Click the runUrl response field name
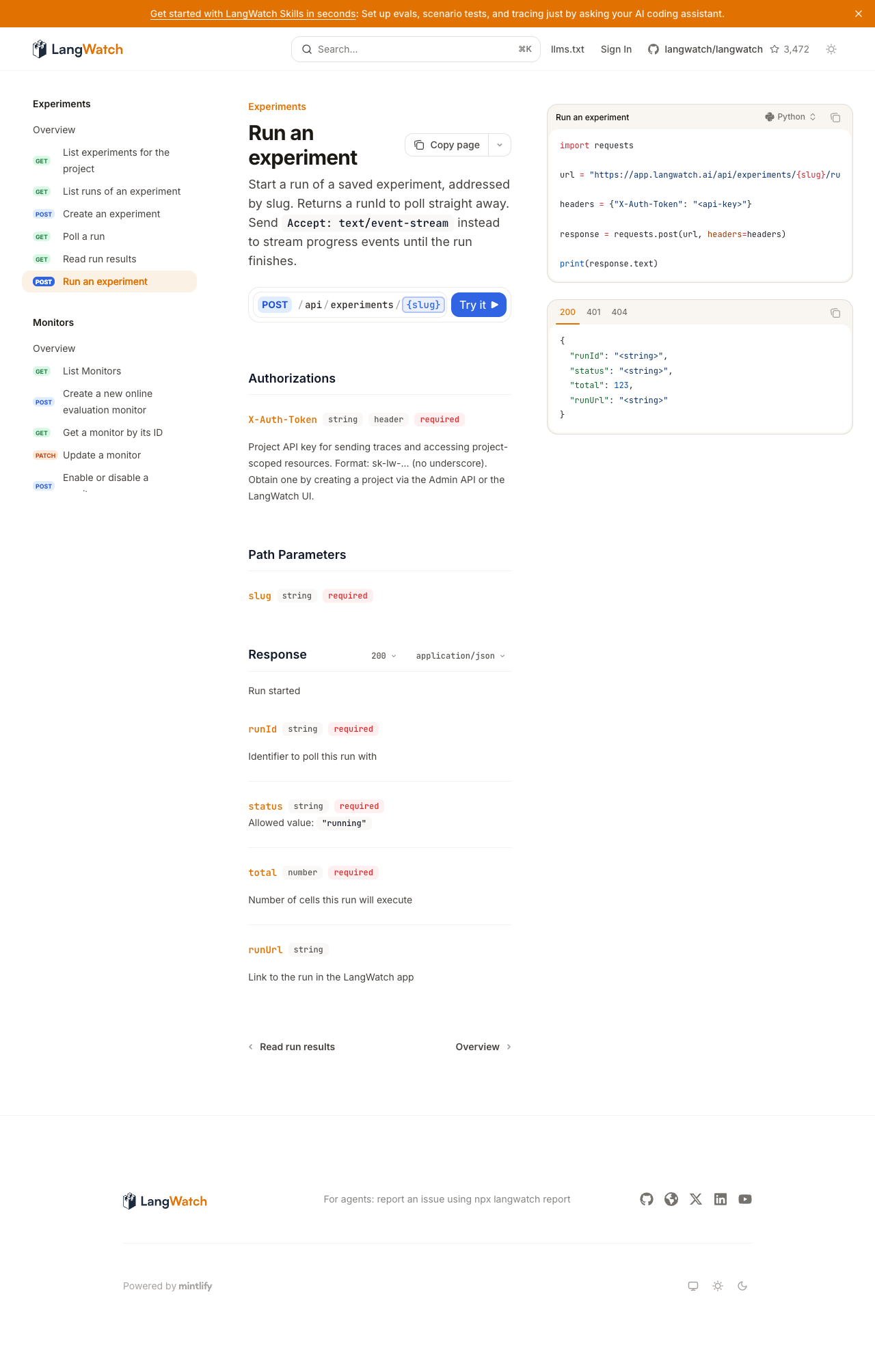Screen dimensions: 875x1372 click(265, 950)
